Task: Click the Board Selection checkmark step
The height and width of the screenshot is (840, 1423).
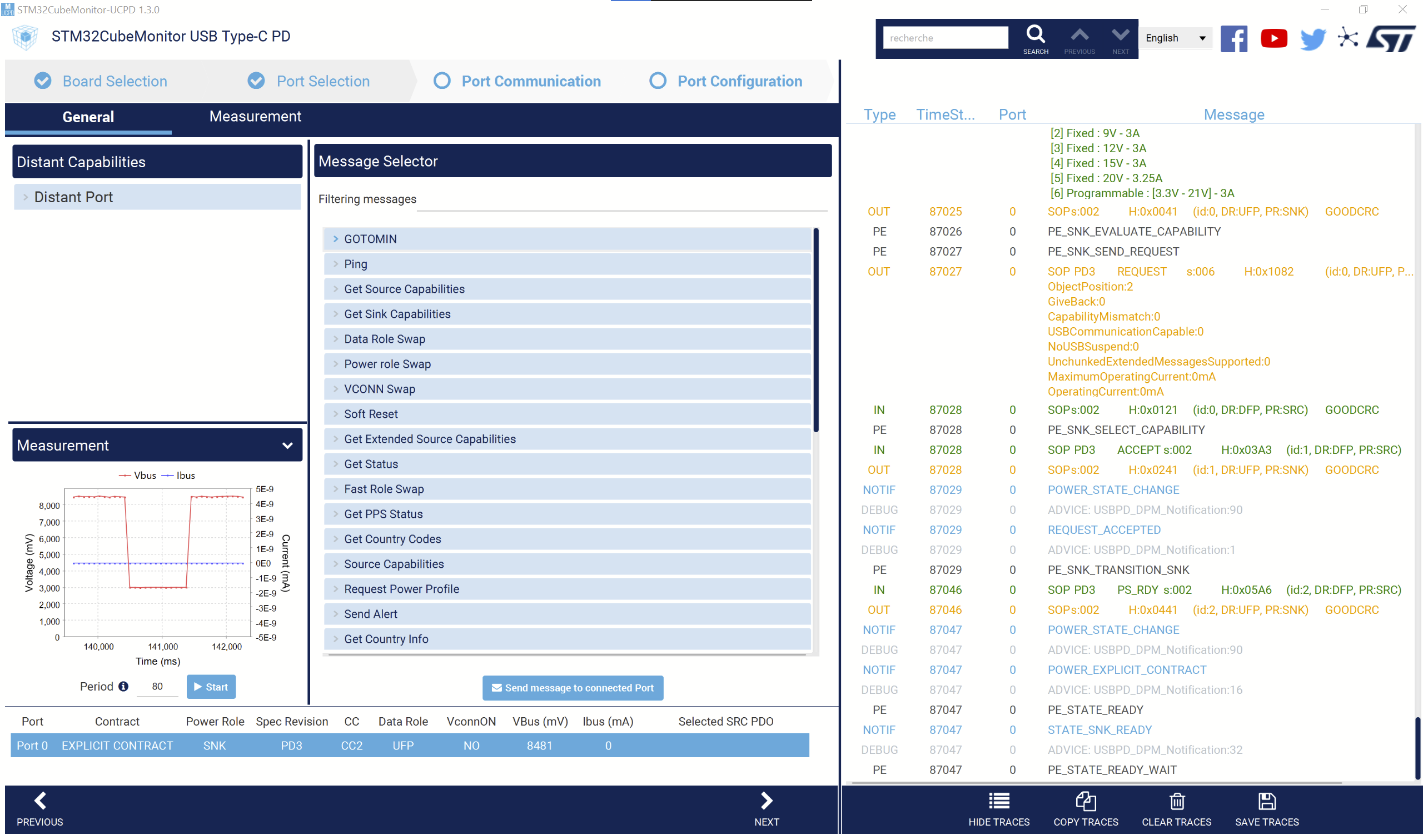Action: click(x=43, y=81)
